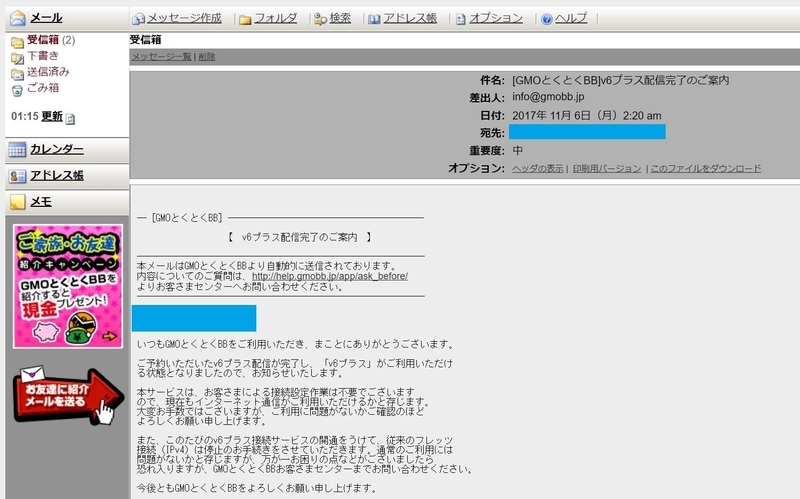Click the 削除 delete link
Screen dimensions: 800x499
pos(207,57)
